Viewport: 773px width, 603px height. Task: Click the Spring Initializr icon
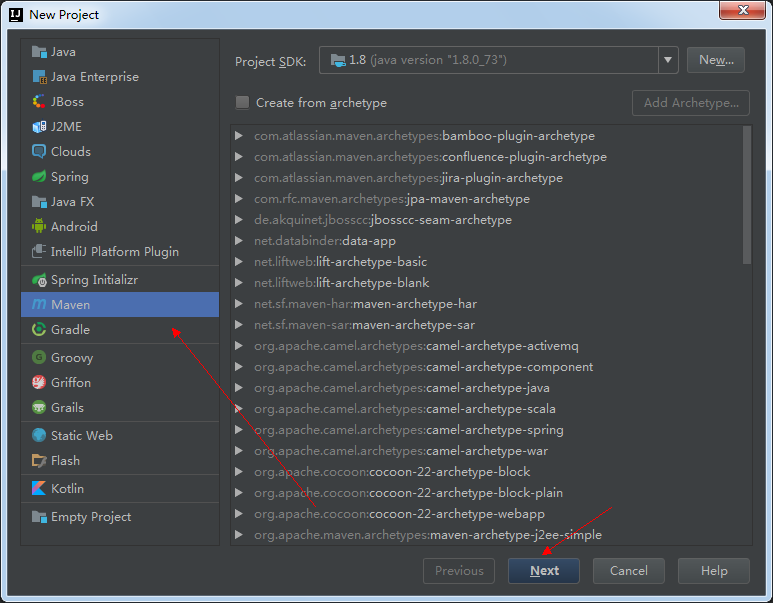click(39, 280)
